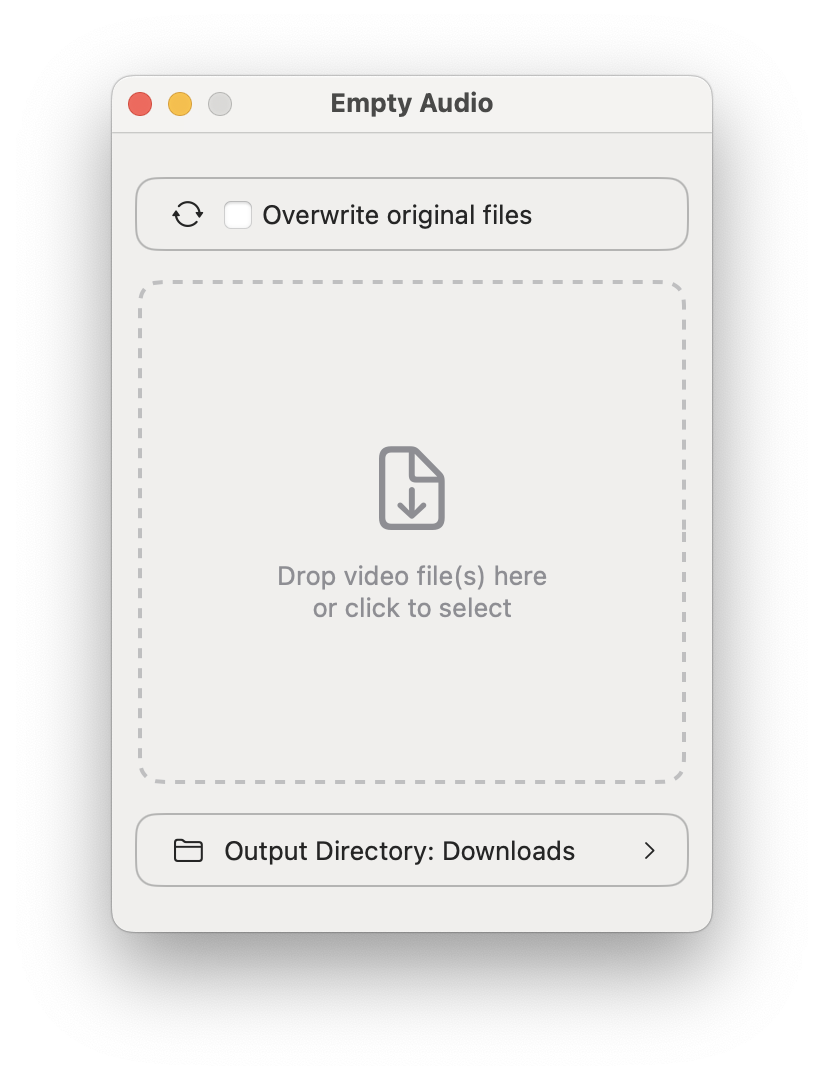Select the 'Output Directory:' label text
Image resolution: width=824 pixels, height=1080 pixels.
point(329,851)
